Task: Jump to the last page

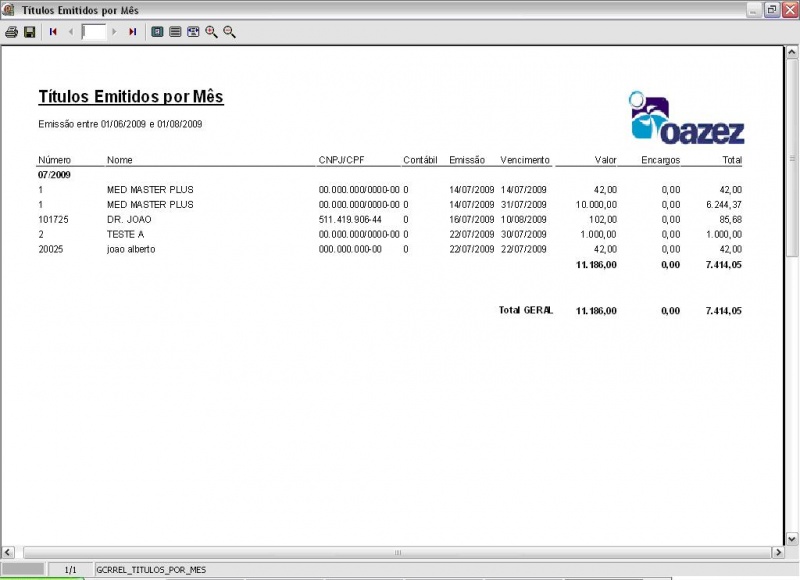Action: 133,32
